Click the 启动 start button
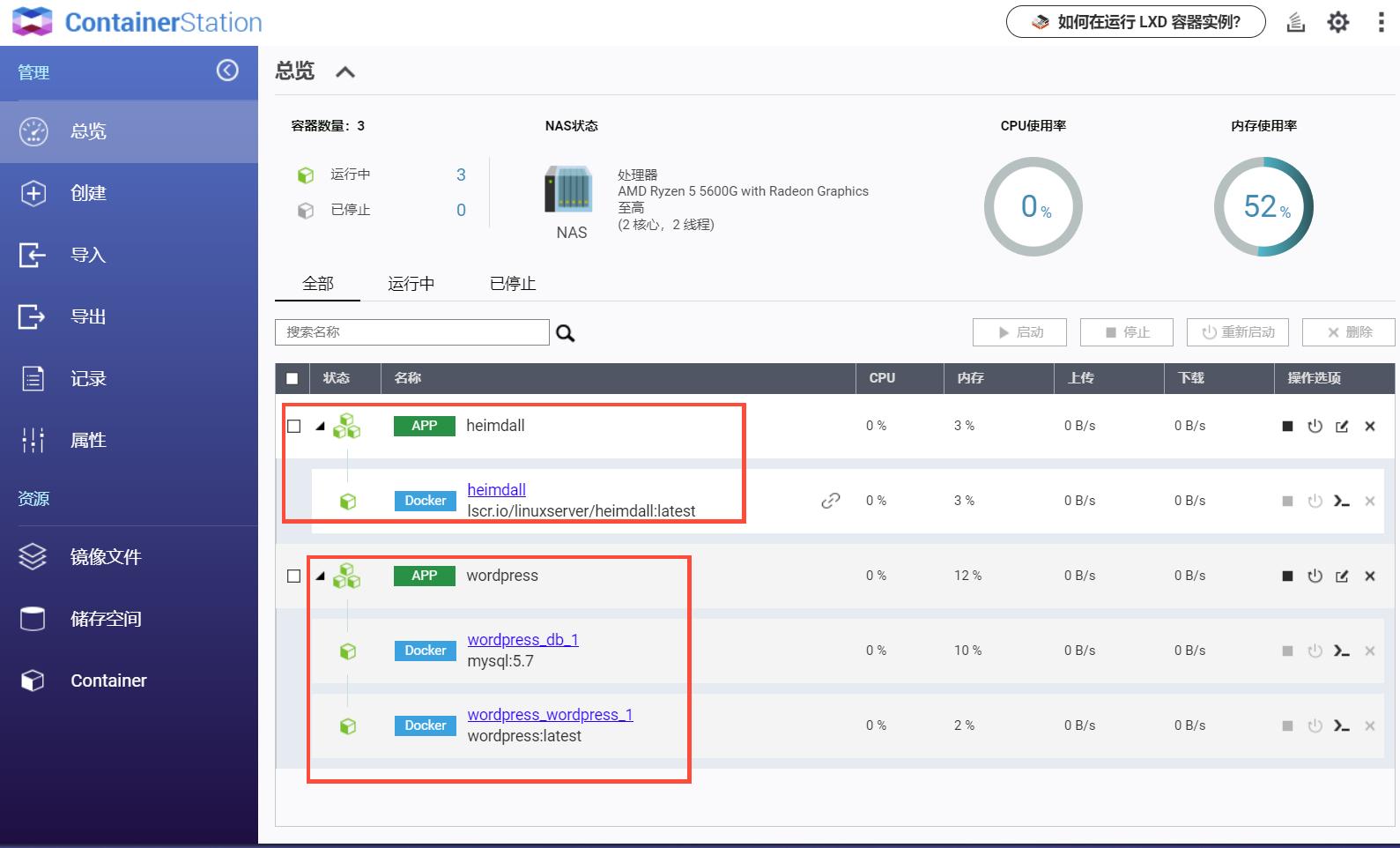 (1019, 332)
